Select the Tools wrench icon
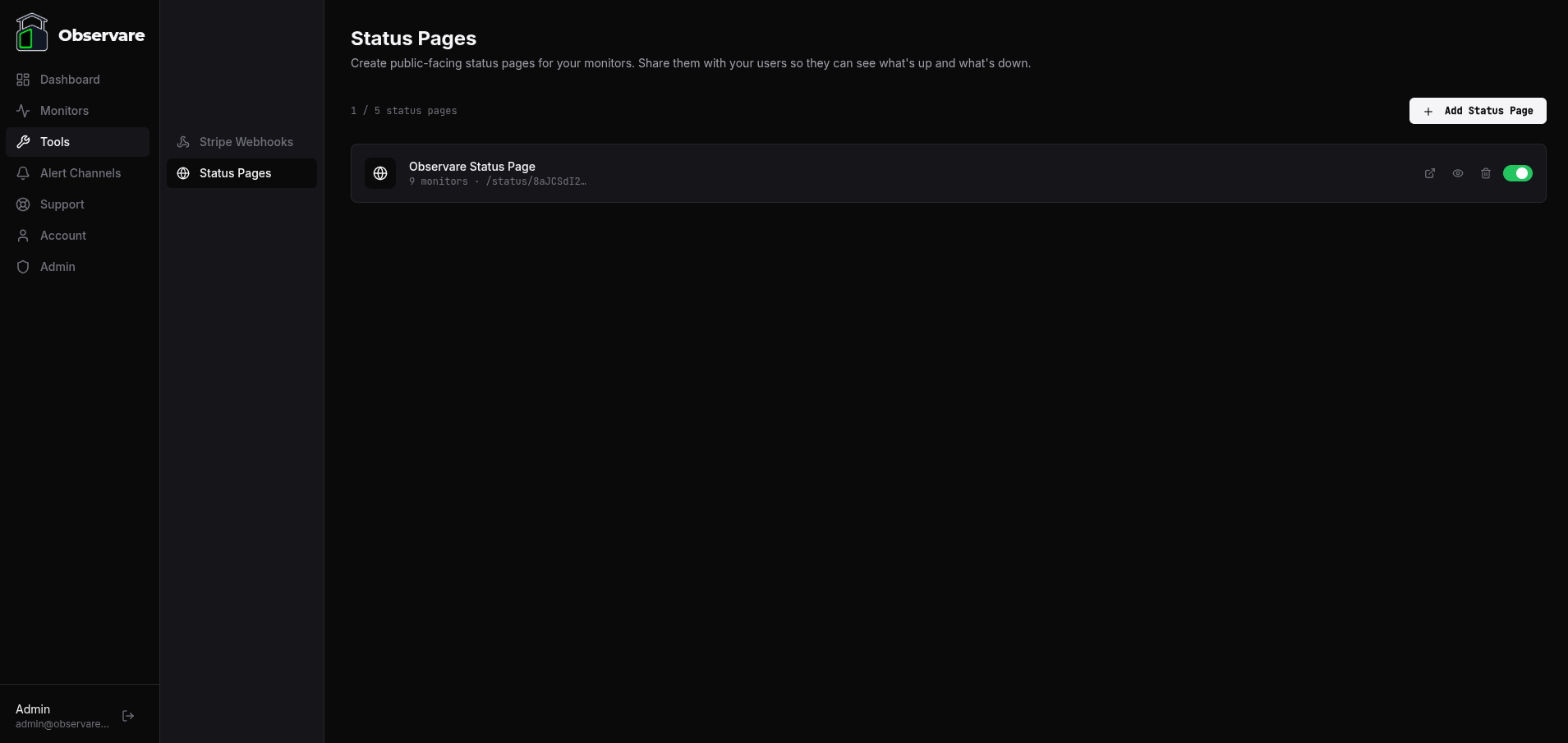1568x743 pixels. pyautogui.click(x=23, y=141)
